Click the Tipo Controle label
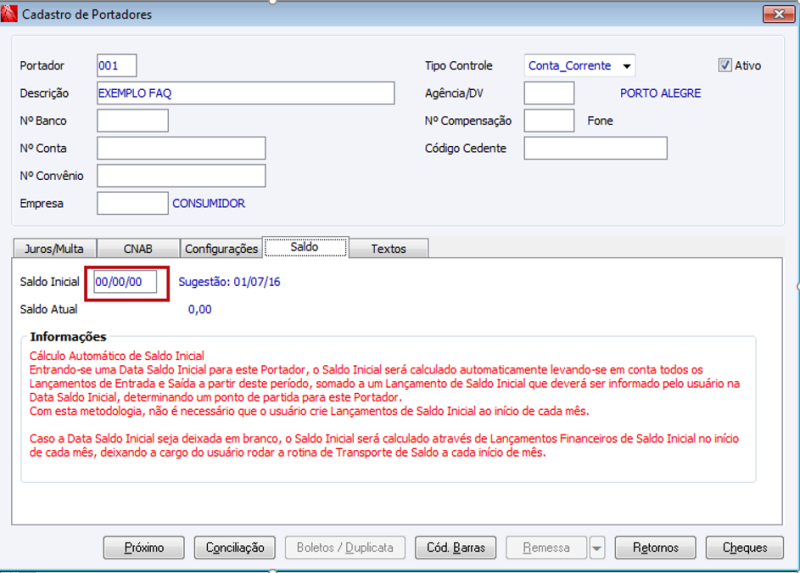800x573 pixels. (459, 65)
